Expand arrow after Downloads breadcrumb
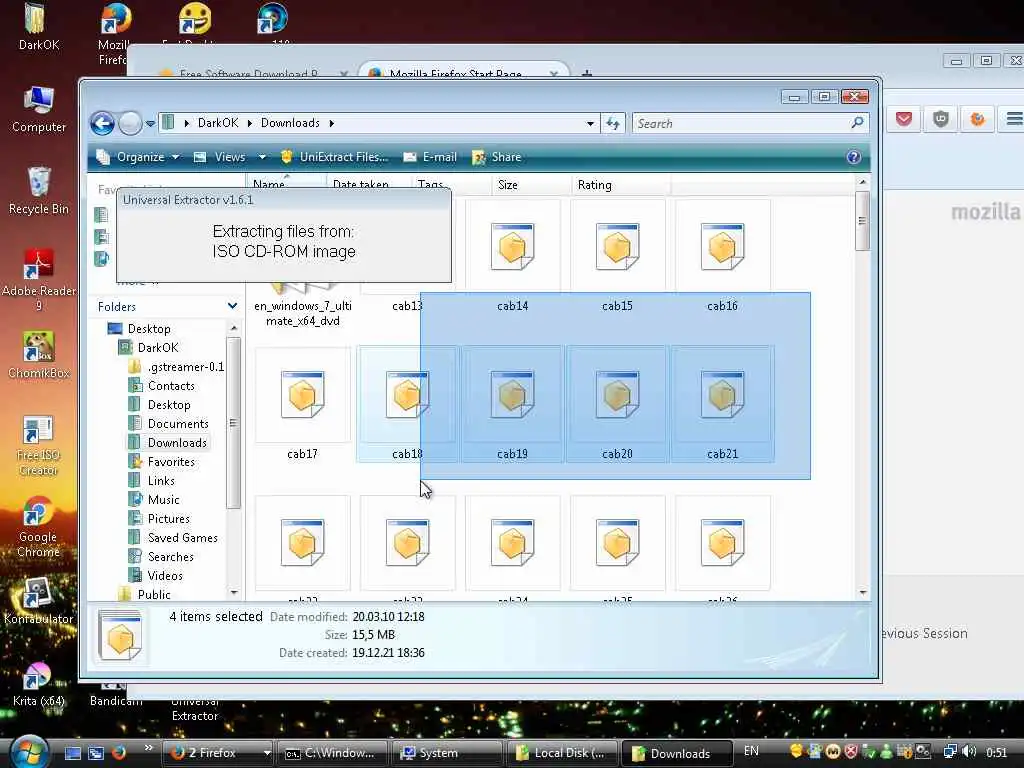 click(x=332, y=123)
